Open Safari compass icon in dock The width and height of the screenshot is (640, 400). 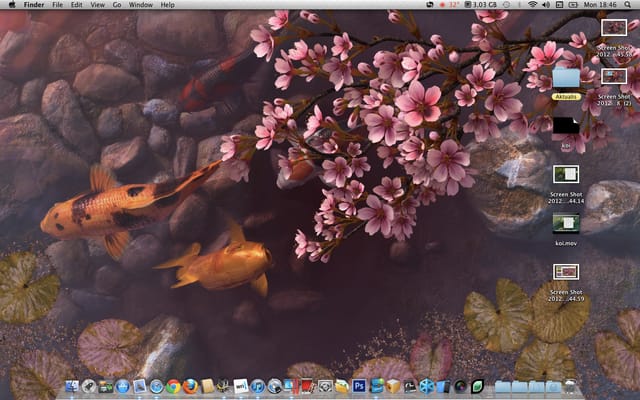click(x=156, y=386)
